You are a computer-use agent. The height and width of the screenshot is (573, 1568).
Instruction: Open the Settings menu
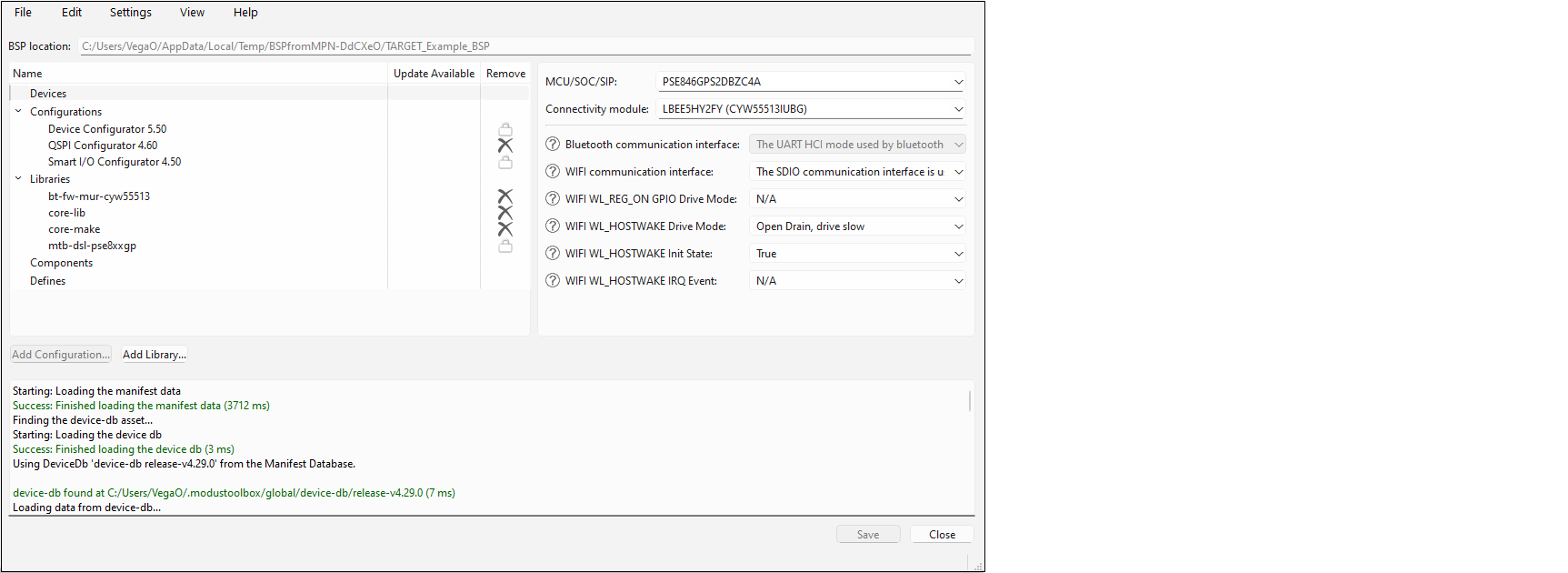(x=131, y=13)
